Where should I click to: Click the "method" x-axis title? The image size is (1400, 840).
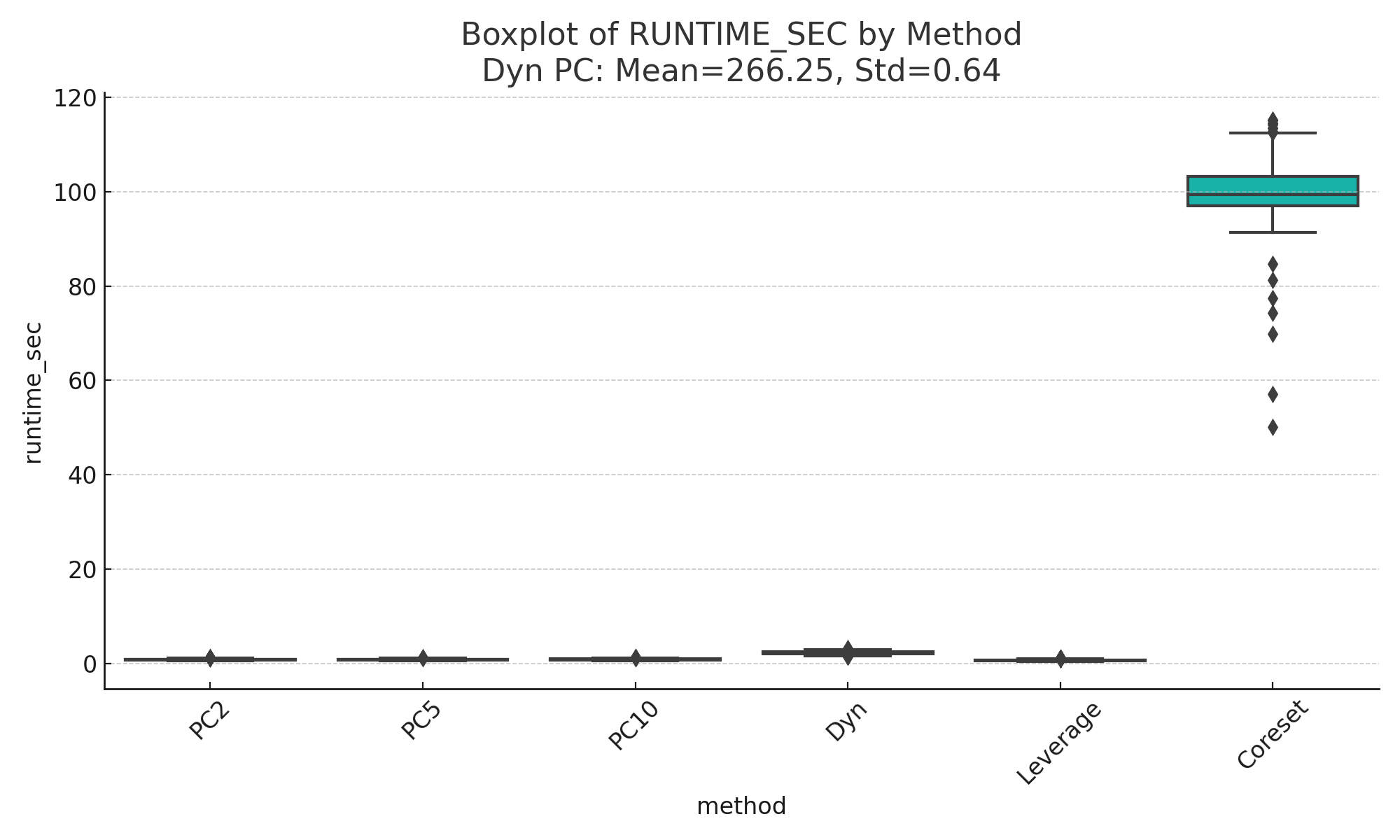coord(741,806)
